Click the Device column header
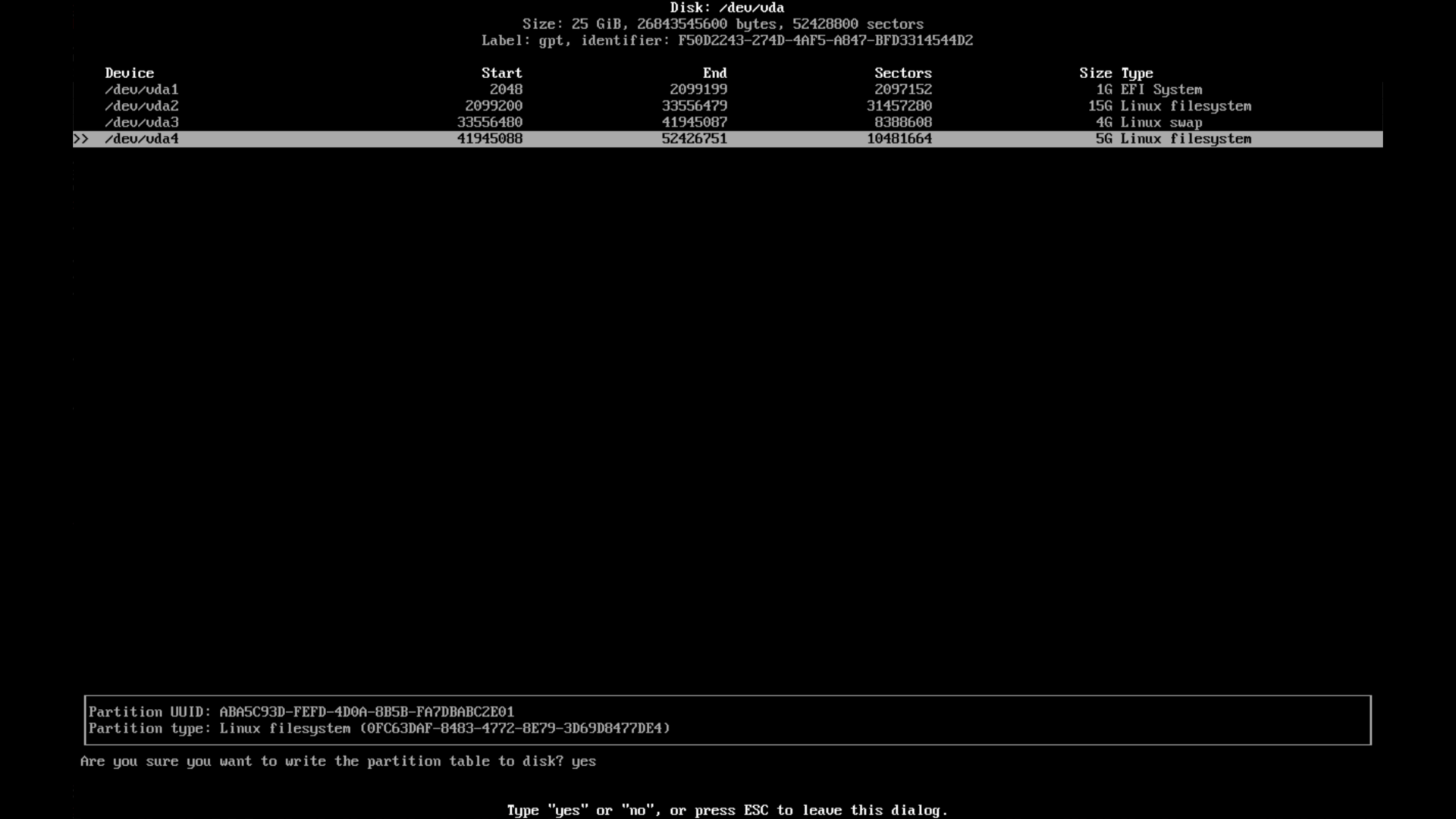This screenshot has width=1456, height=819. (x=130, y=73)
